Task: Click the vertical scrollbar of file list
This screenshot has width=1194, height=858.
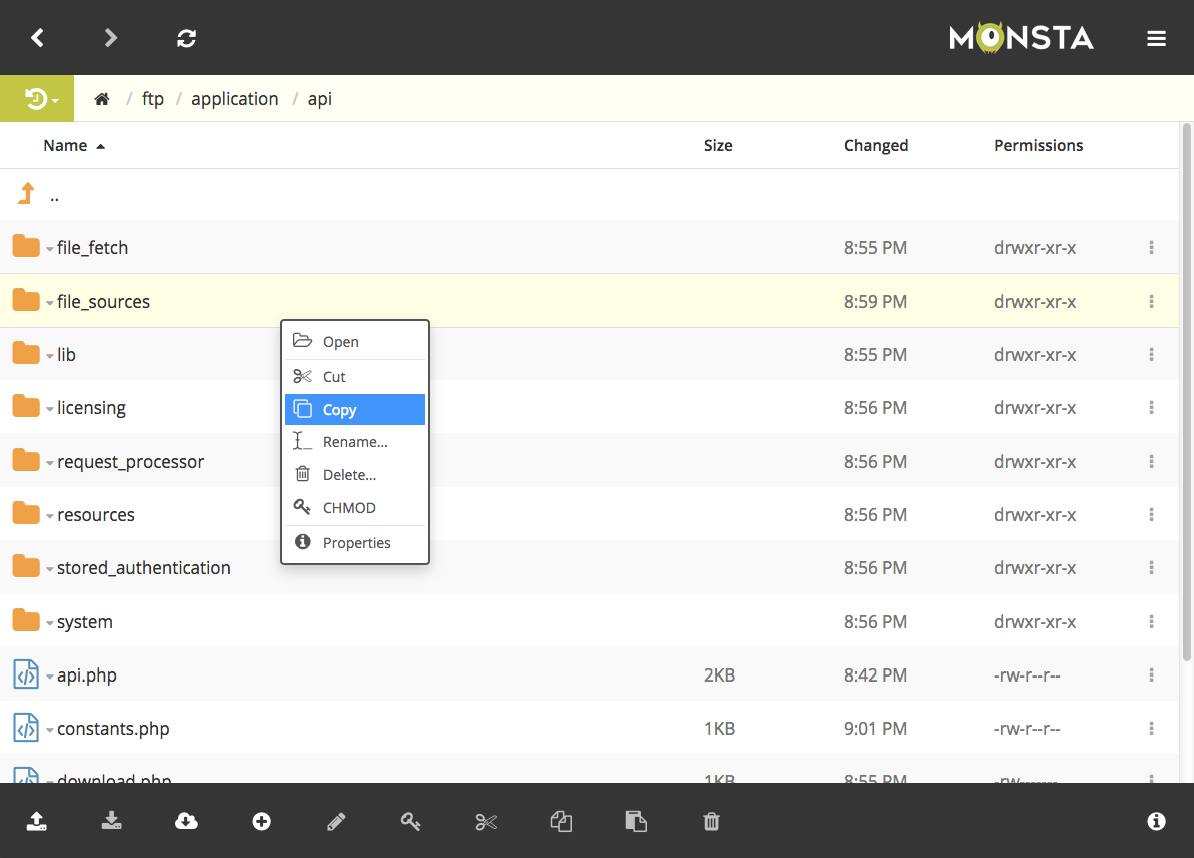Action: point(1186,392)
